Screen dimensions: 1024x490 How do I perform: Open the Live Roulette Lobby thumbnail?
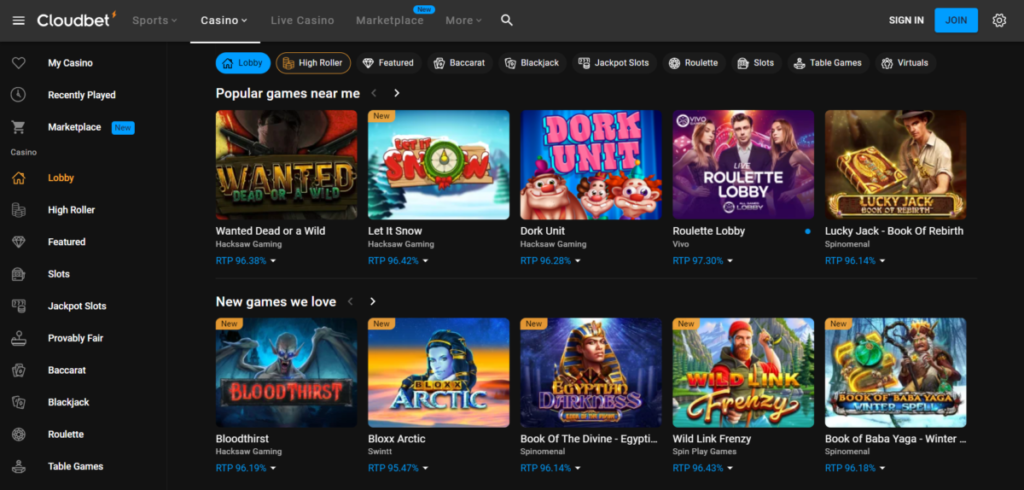tap(743, 165)
